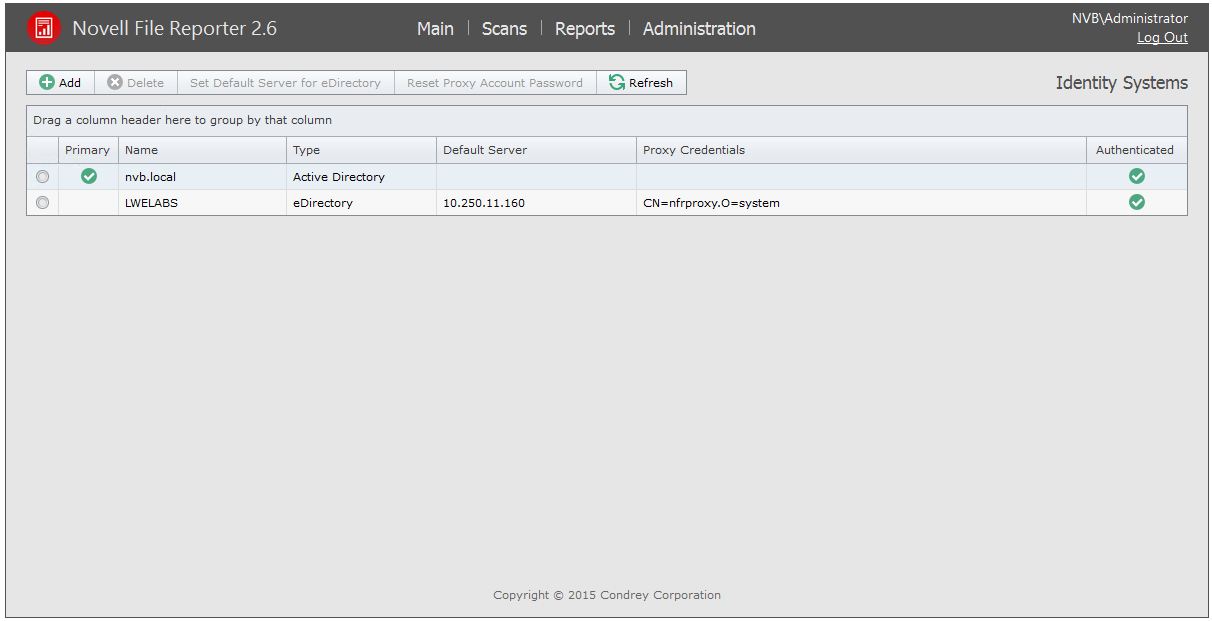Open the Main menu
Screen dimensions: 1212x621
[x=435, y=29]
